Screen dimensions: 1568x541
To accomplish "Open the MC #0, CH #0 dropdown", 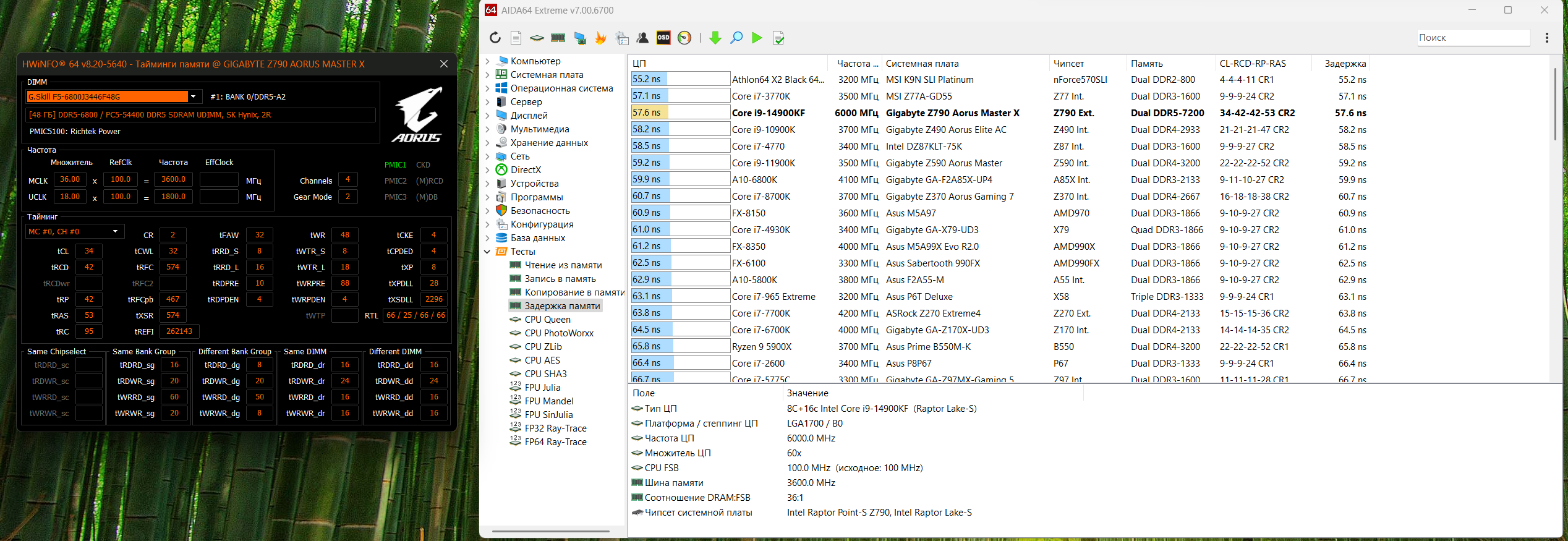I will click(x=75, y=232).
